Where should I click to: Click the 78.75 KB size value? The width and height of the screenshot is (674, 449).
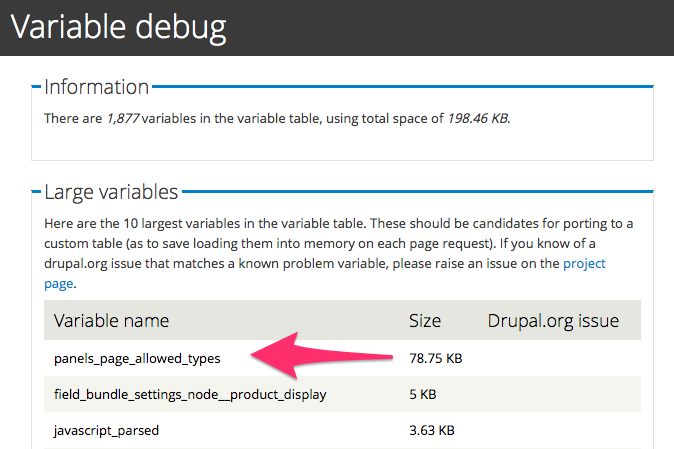436,357
